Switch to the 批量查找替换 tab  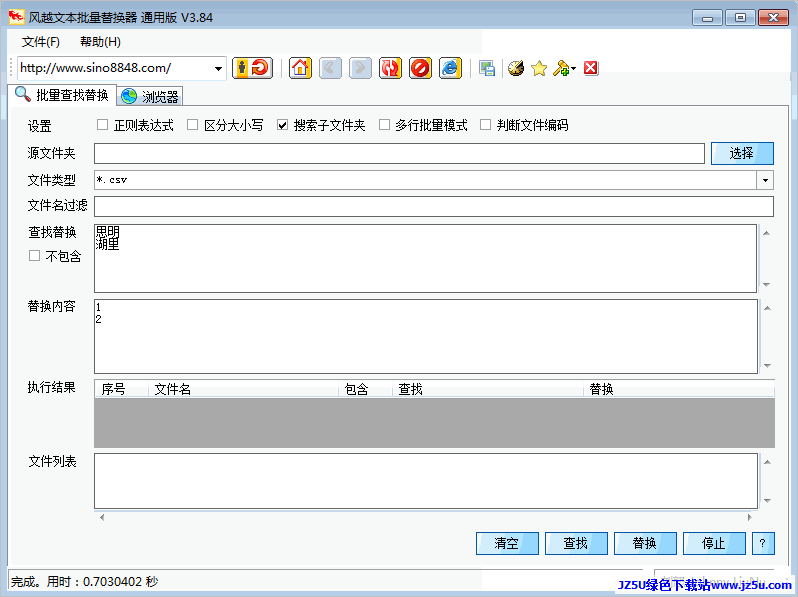(62, 95)
